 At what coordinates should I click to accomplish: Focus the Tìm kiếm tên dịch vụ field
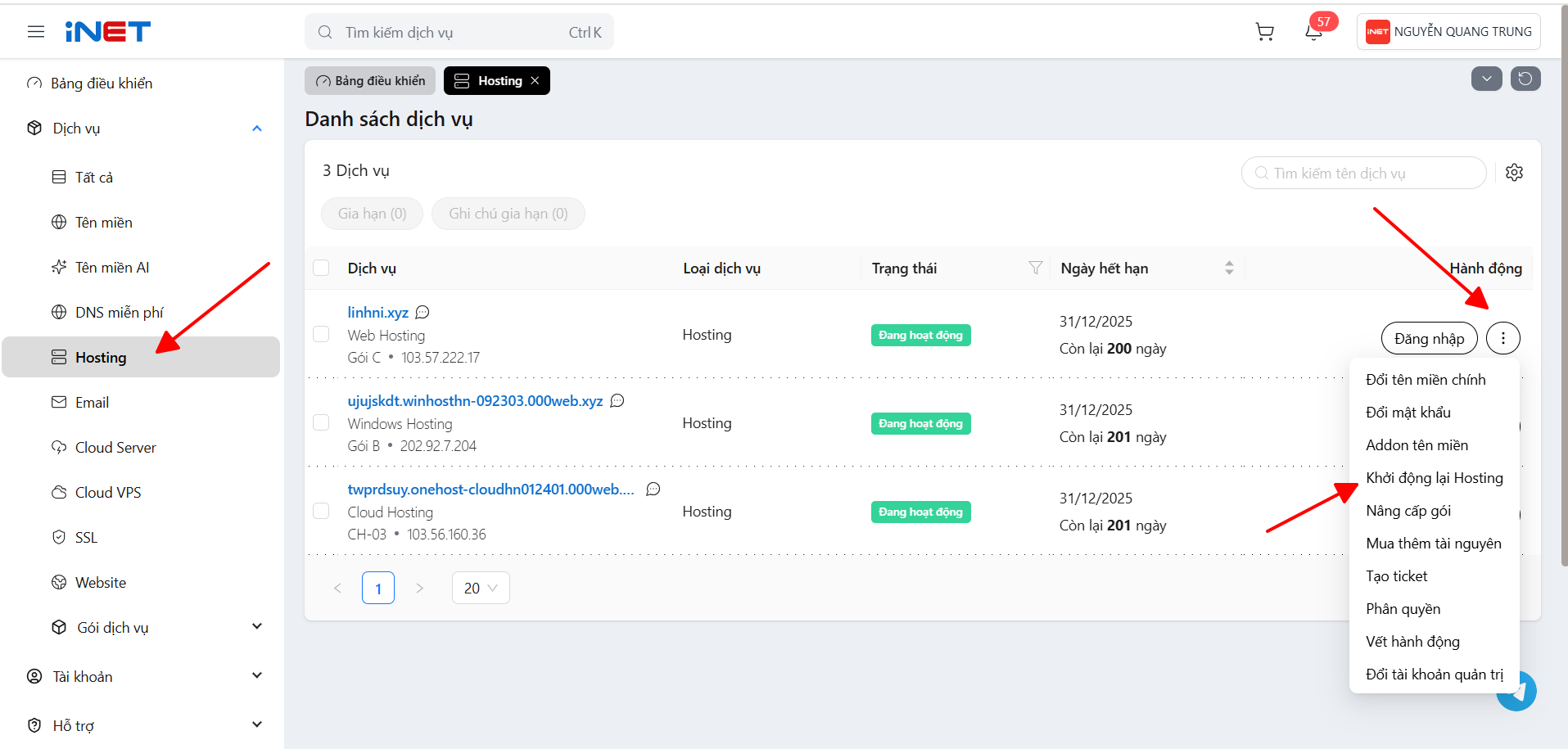tap(1364, 173)
